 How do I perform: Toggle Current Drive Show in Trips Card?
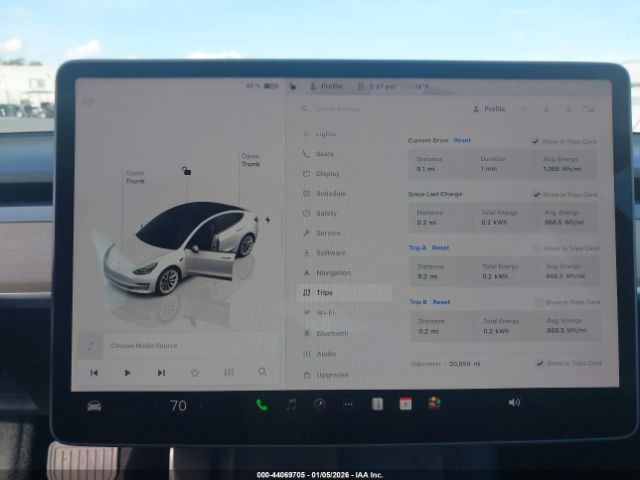(x=535, y=141)
